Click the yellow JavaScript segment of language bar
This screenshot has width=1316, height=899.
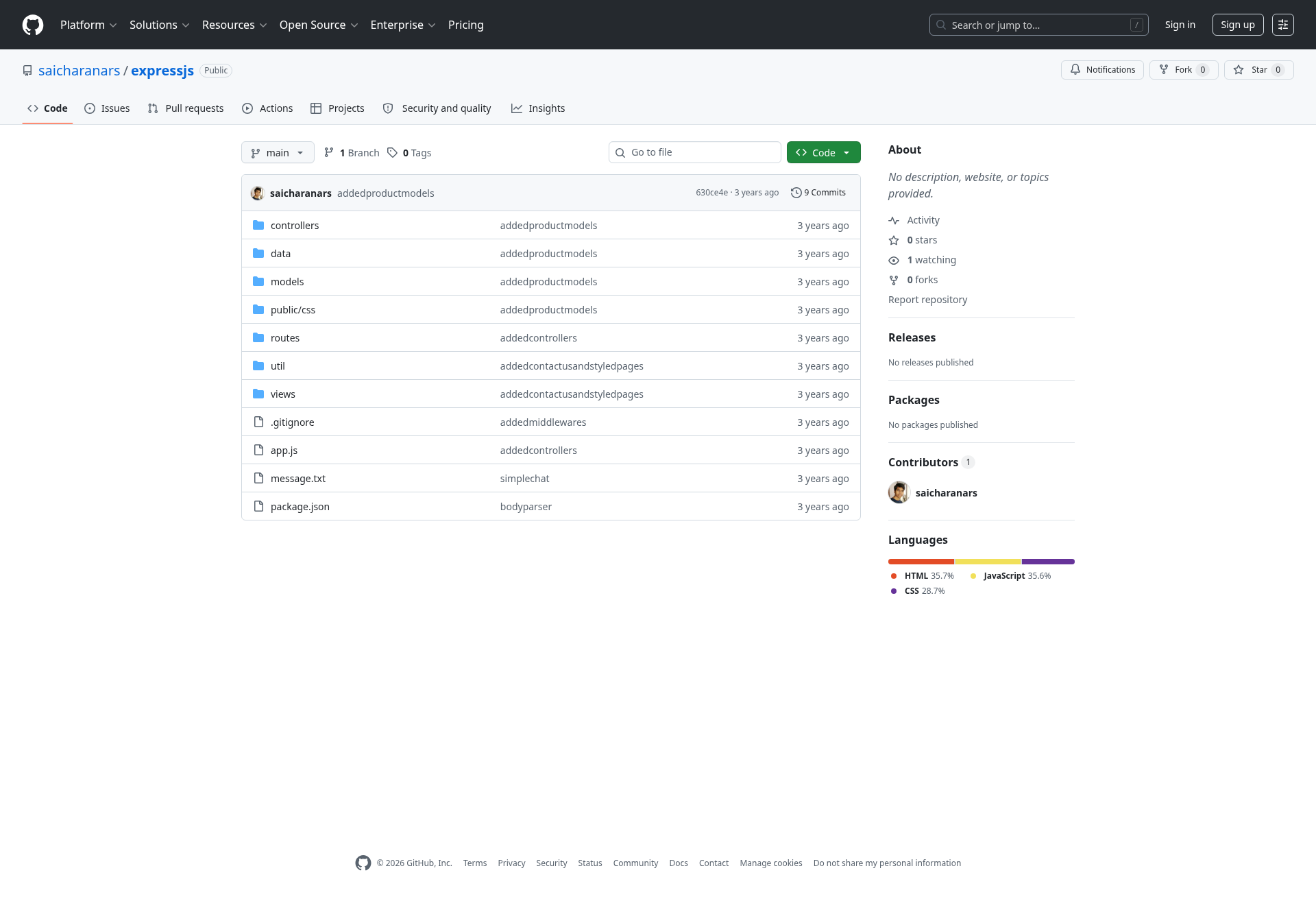(988, 562)
